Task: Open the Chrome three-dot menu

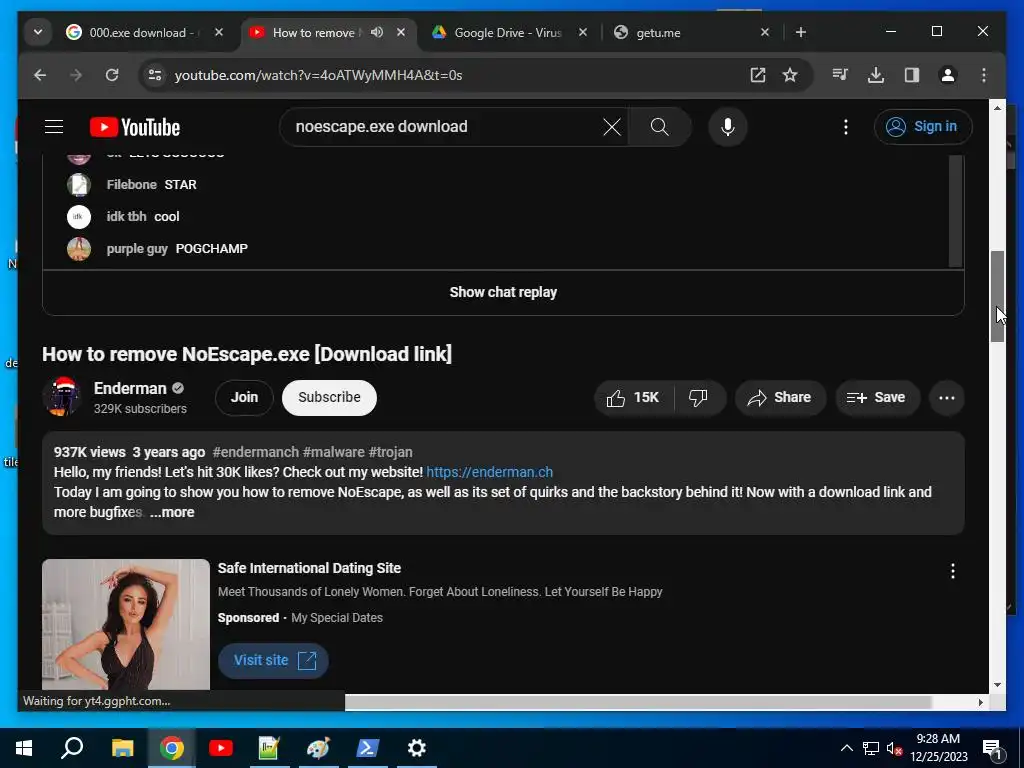Action: click(x=984, y=75)
